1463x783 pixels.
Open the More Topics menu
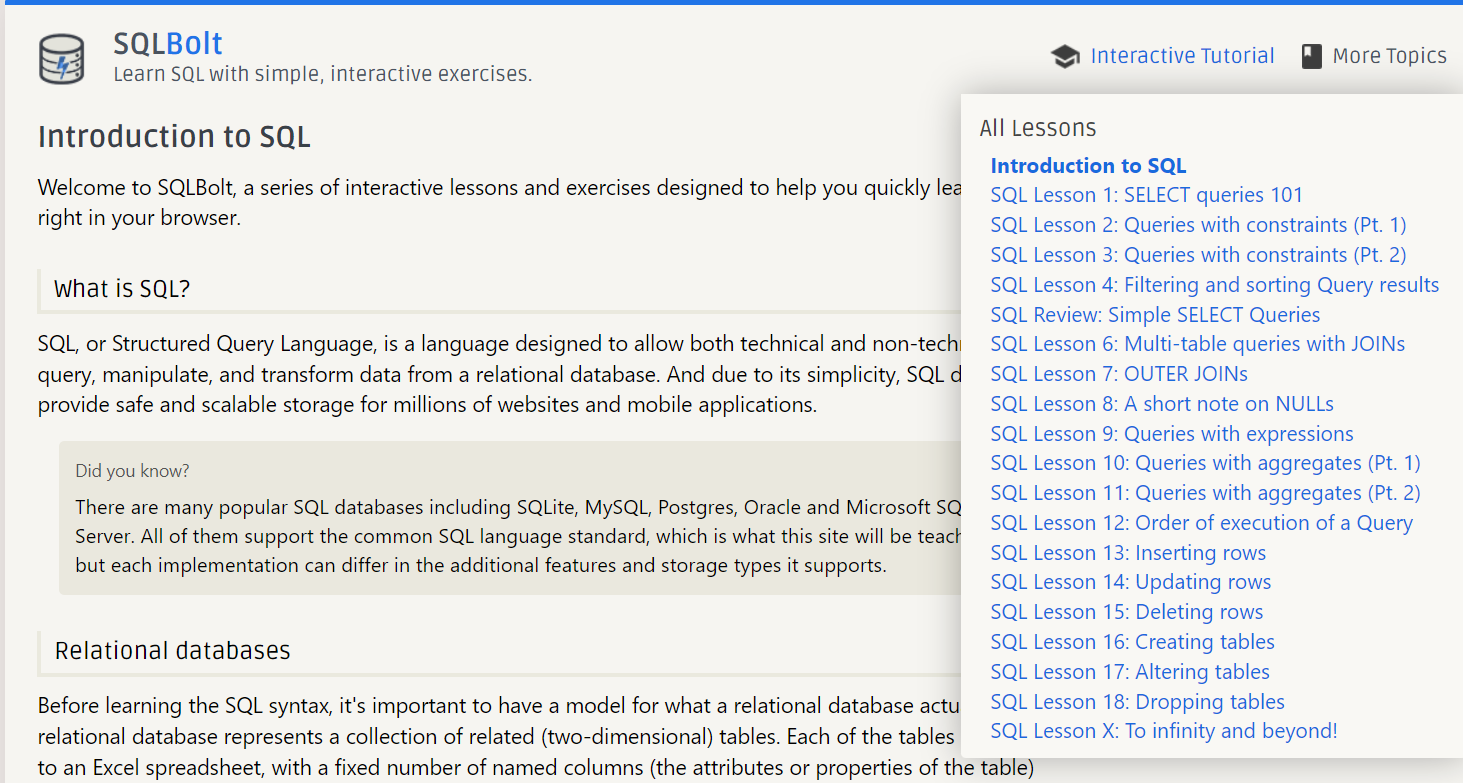1389,56
